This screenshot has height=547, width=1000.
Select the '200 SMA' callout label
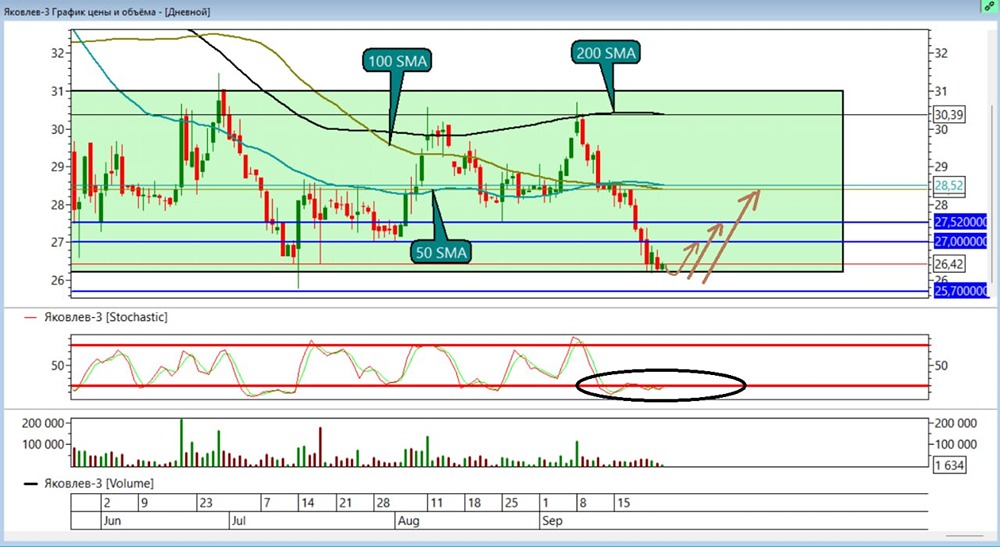pyautogui.click(x=606, y=54)
